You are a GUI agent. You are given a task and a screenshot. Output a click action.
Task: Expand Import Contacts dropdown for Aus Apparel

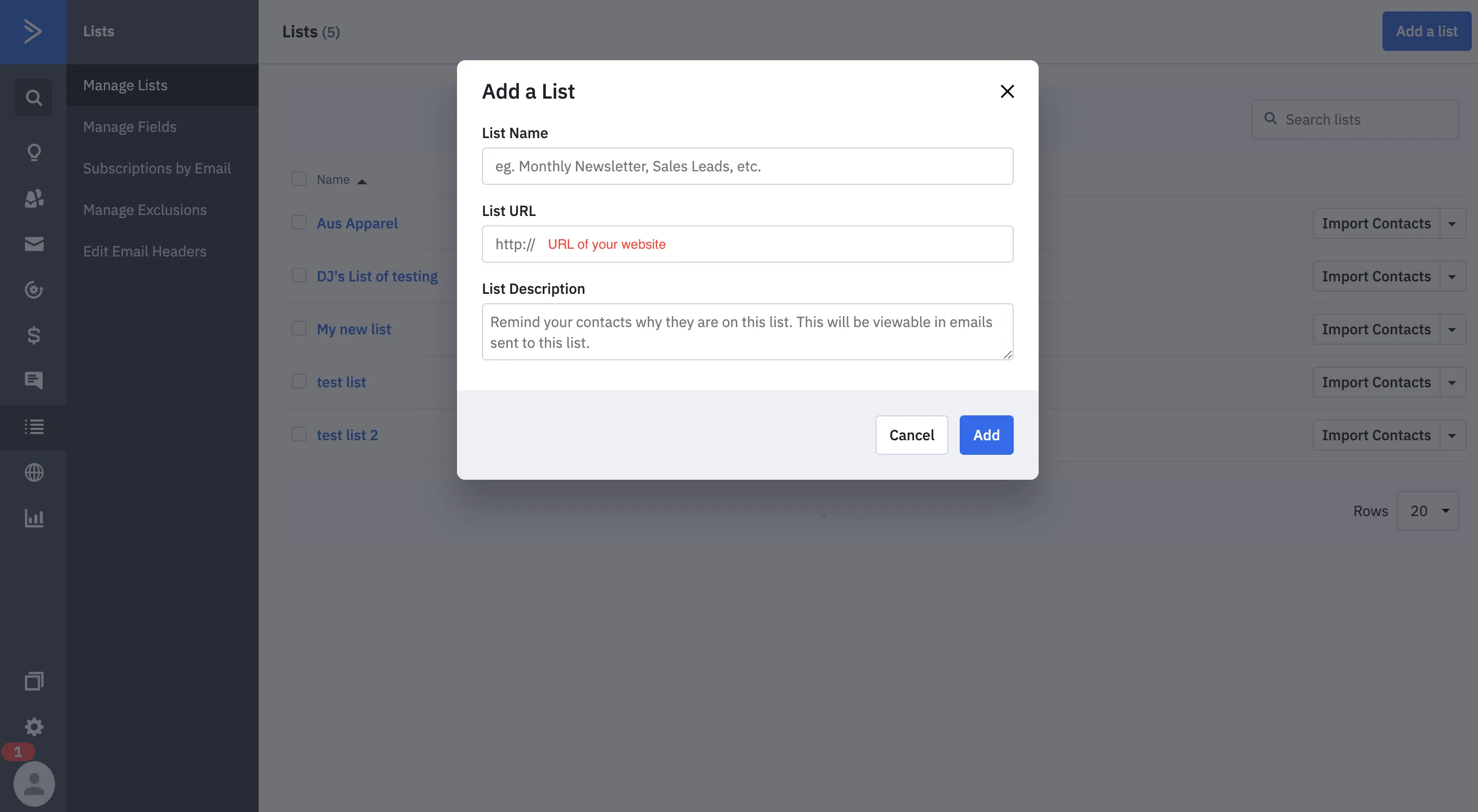(x=1452, y=224)
